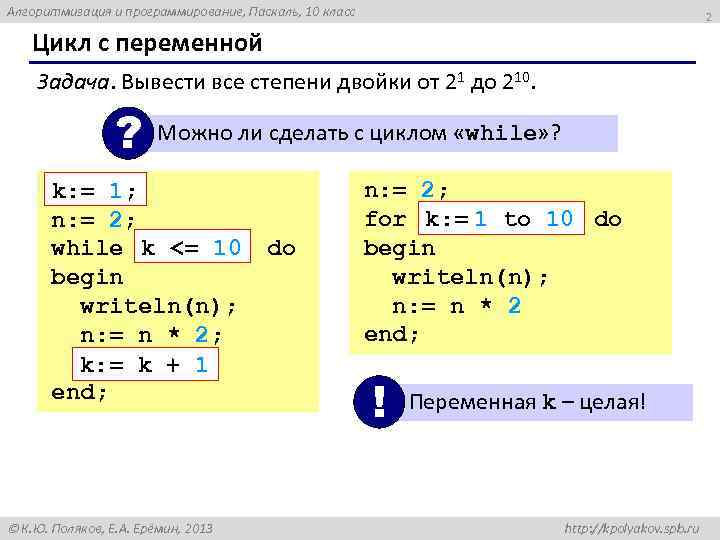Viewport: 720px width, 540px height.
Task: Select the slide title 'Цикл с переменной'
Action: (x=147, y=43)
